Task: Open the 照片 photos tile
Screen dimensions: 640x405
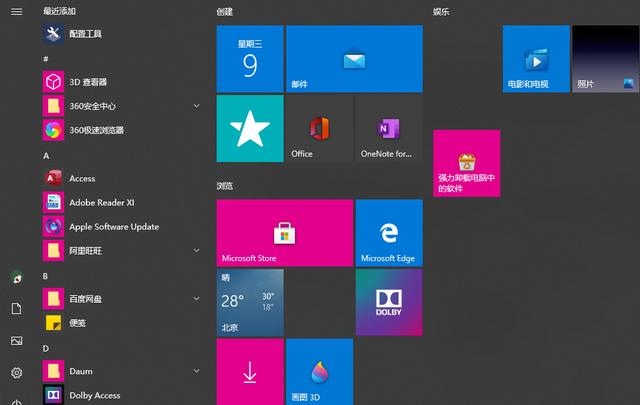Action: pyautogui.click(x=606, y=59)
